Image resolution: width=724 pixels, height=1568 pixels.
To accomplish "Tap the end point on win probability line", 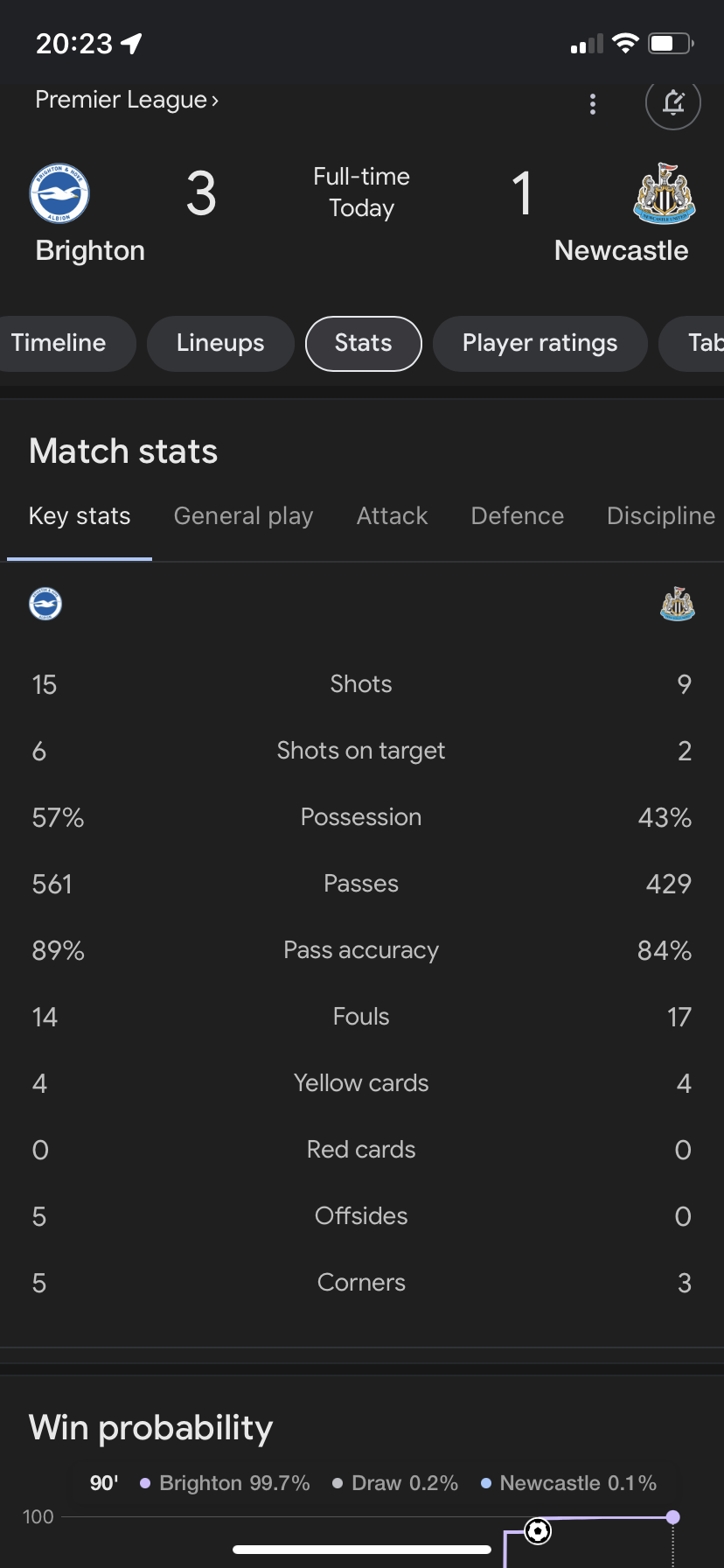I will [x=672, y=1517].
